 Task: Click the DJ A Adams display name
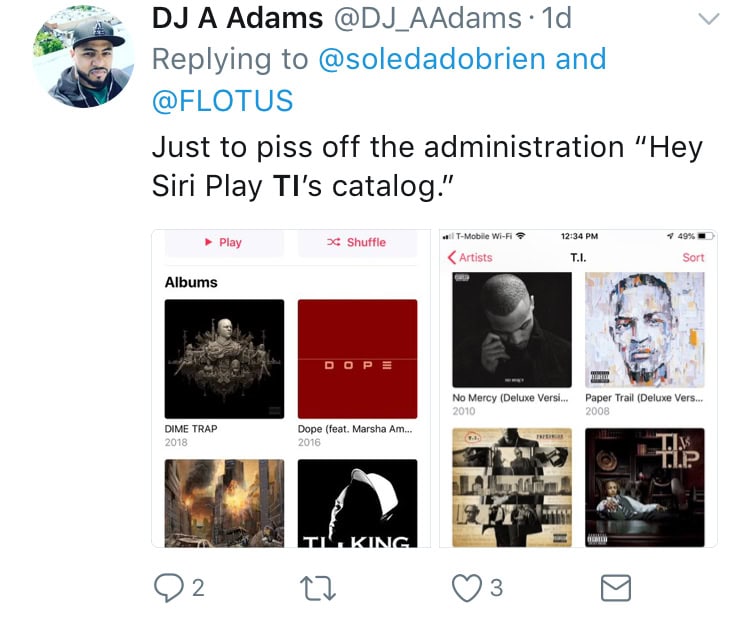237,19
